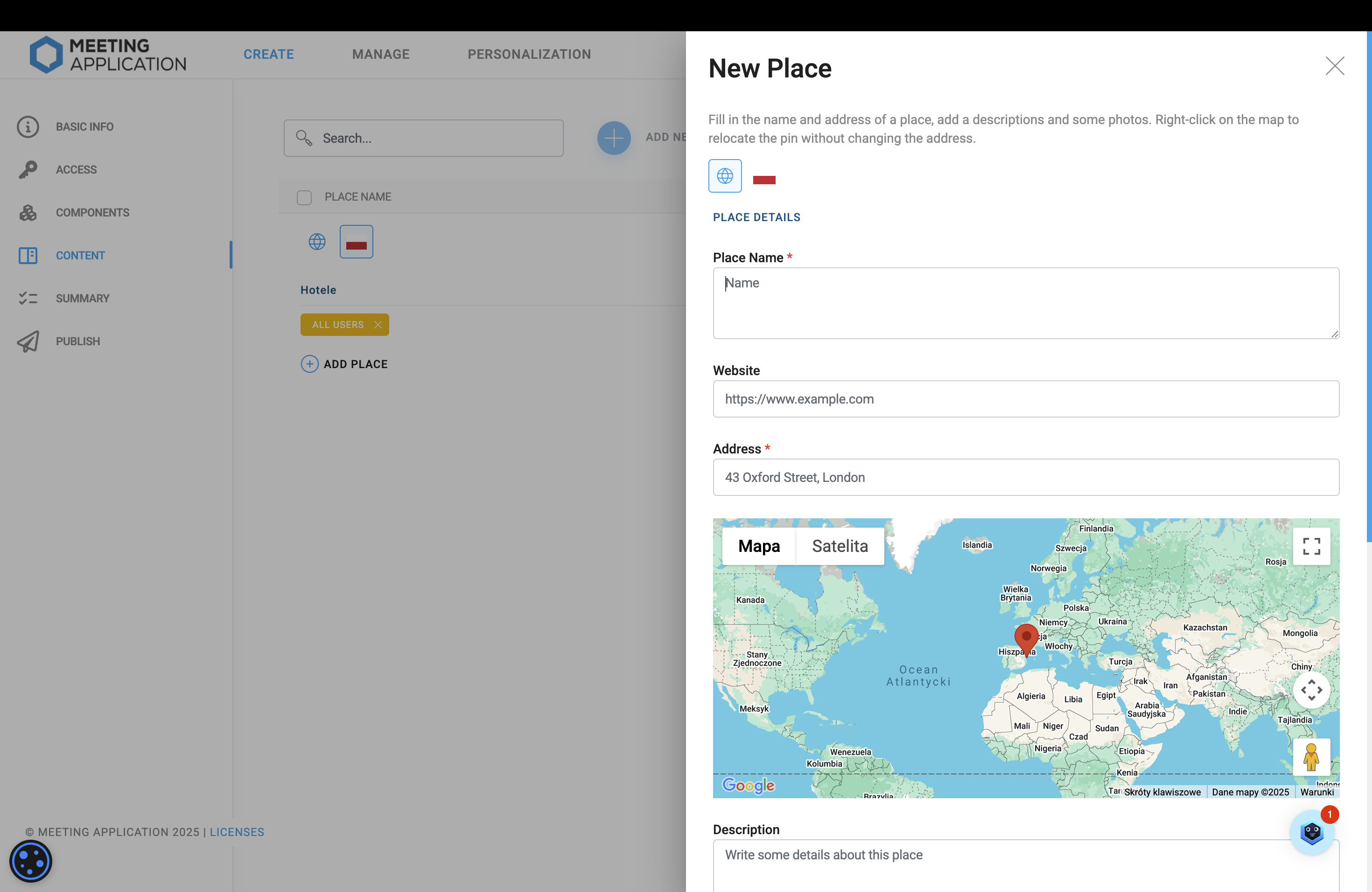Click the Address input field

[x=1026, y=477]
